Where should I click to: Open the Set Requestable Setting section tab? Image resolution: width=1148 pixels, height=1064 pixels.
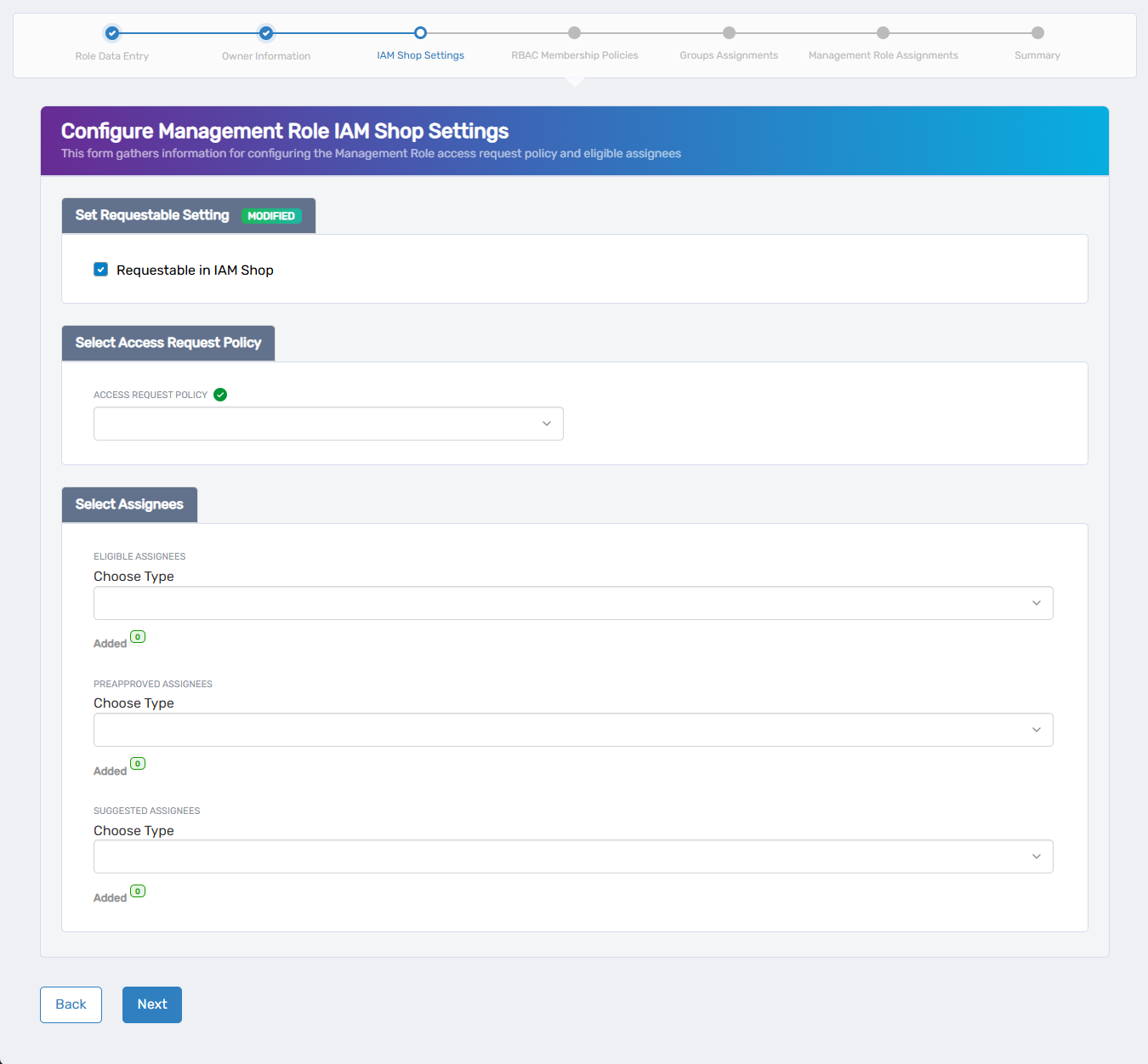click(x=153, y=215)
